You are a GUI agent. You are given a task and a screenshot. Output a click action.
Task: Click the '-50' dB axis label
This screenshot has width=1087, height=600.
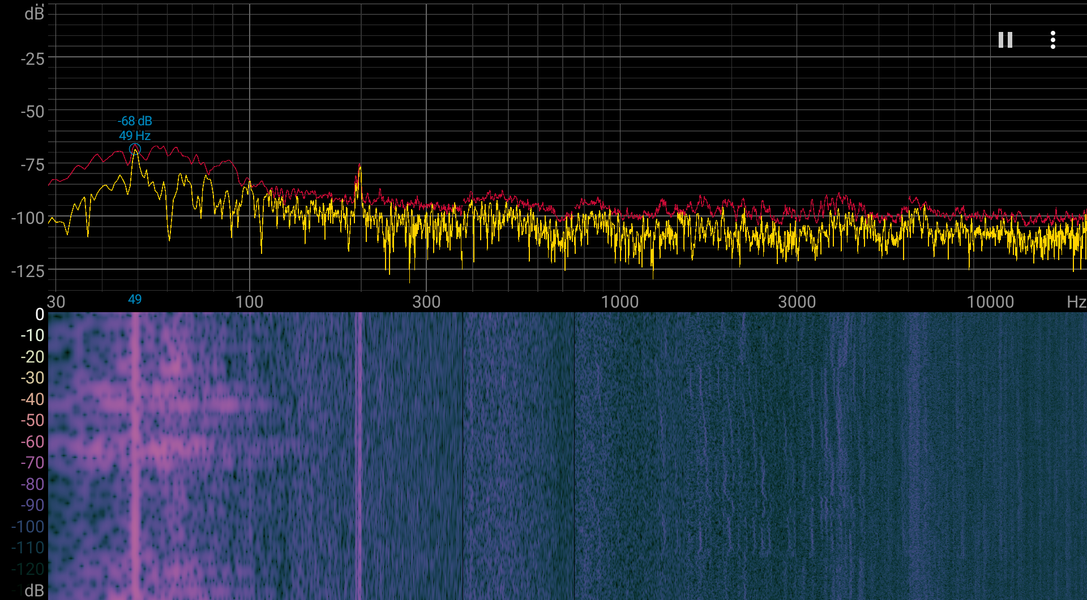(x=32, y=112)
